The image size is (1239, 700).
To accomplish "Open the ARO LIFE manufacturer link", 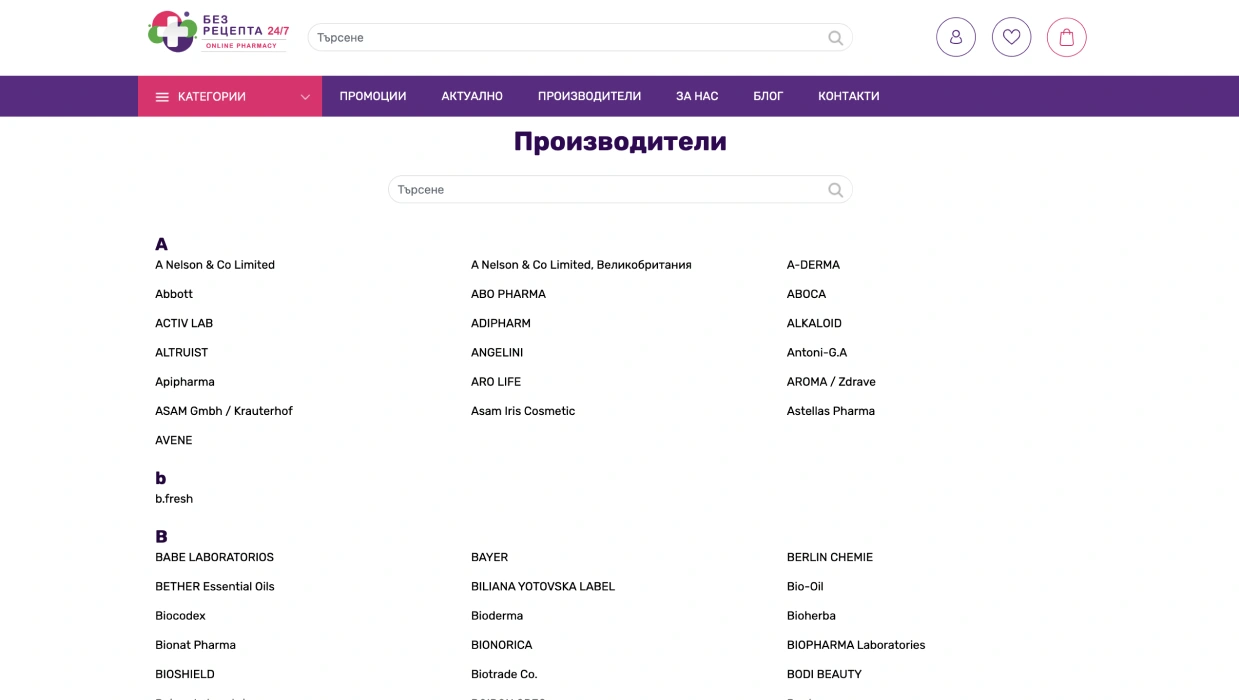I will point(496,382).
